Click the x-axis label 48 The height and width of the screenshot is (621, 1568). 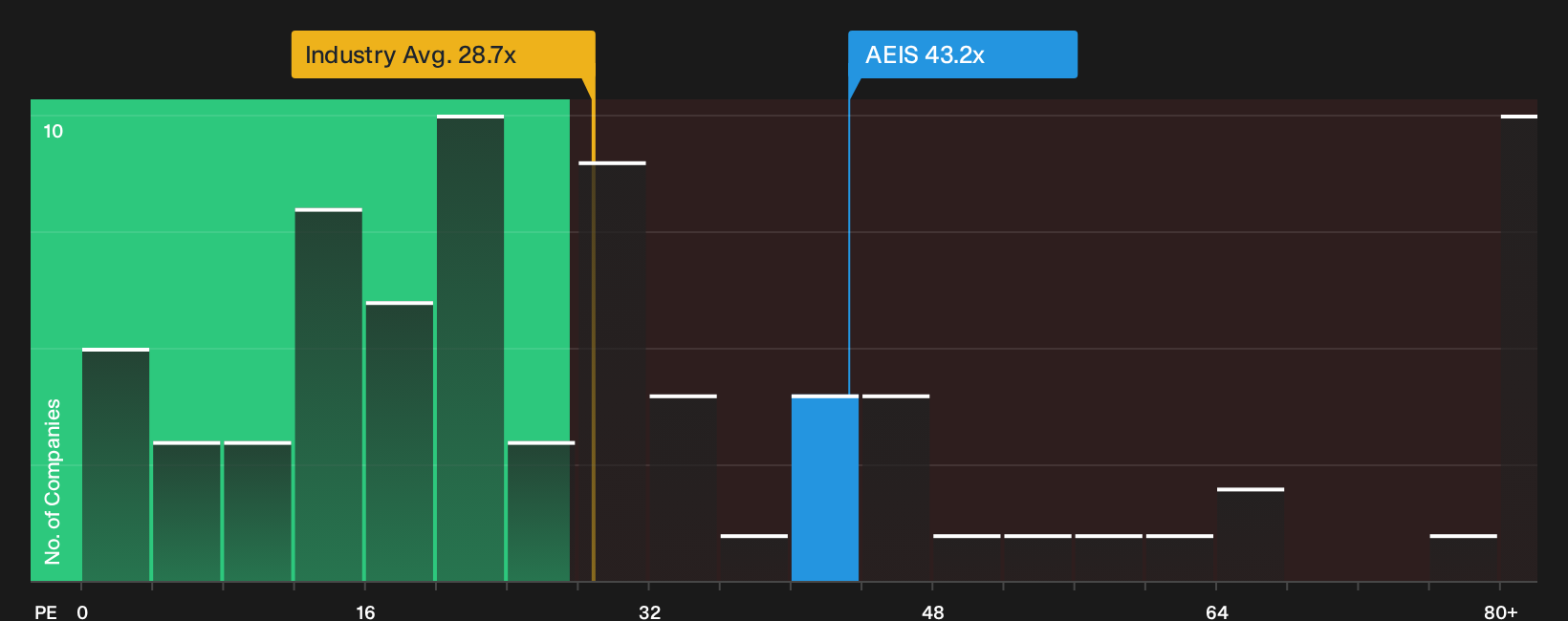tap(933, 611)
